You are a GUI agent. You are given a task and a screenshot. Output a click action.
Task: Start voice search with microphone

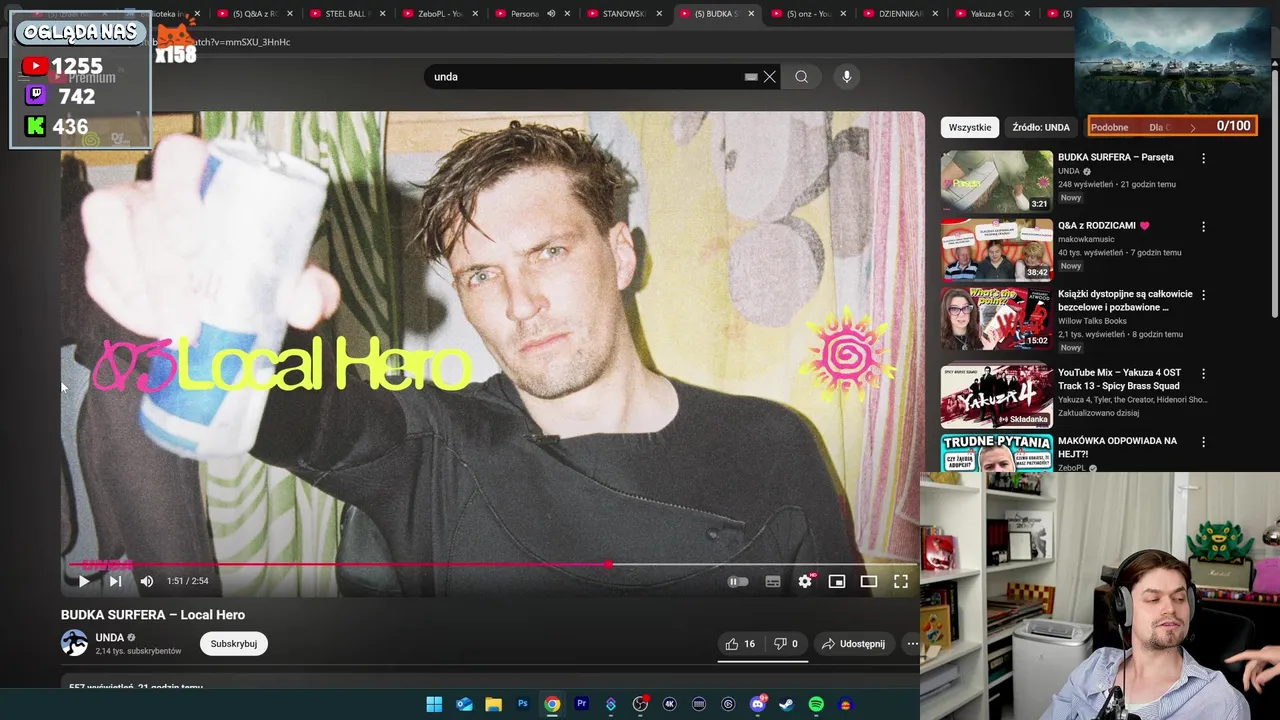coord(847,77)
